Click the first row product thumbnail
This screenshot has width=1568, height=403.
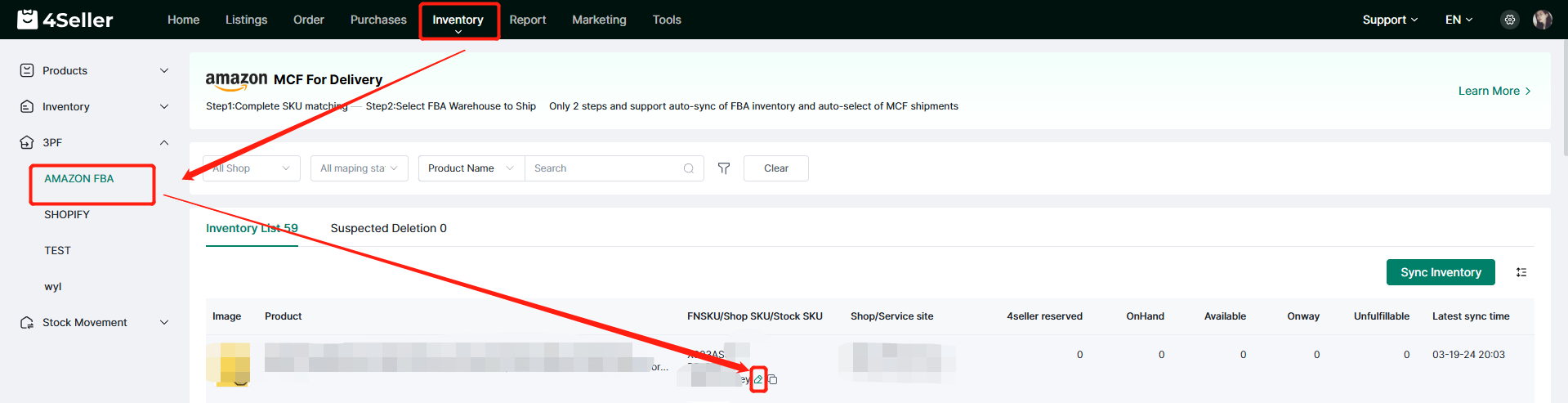228,364
